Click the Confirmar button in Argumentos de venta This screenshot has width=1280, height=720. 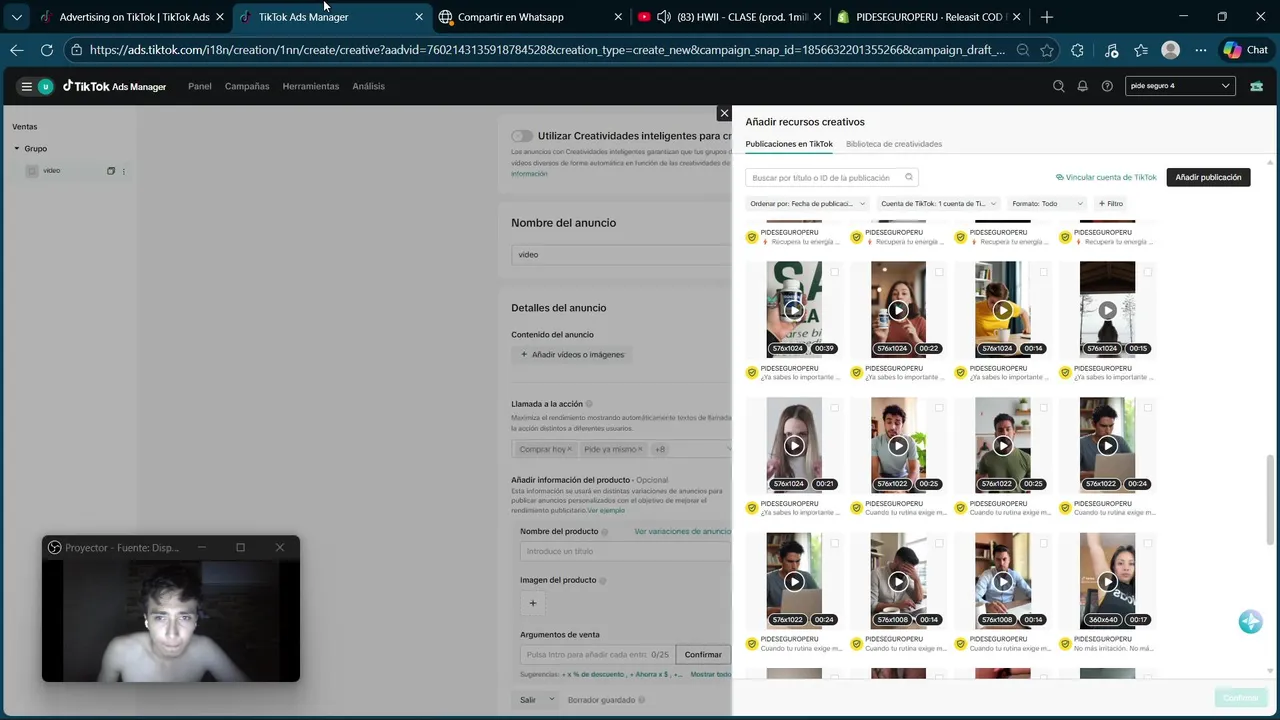(x=703, y=655)
